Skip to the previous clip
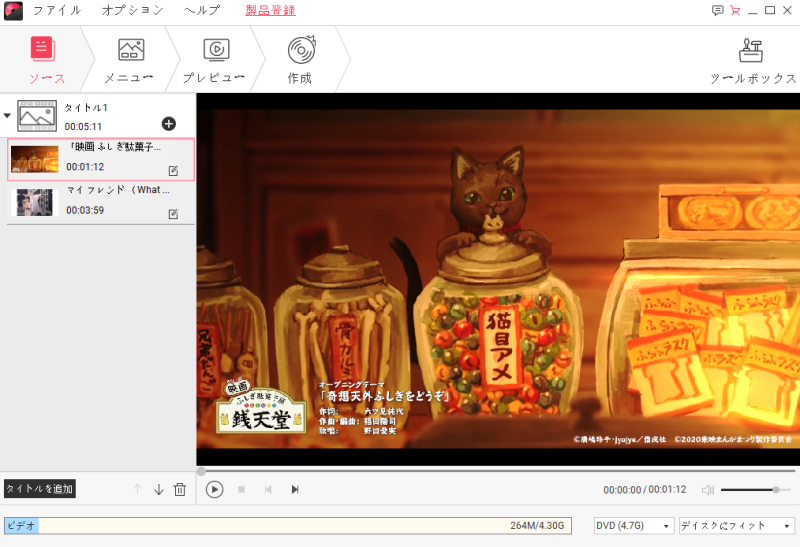The width and height of the screenshot is (800, 547). [x=268, y=490]
